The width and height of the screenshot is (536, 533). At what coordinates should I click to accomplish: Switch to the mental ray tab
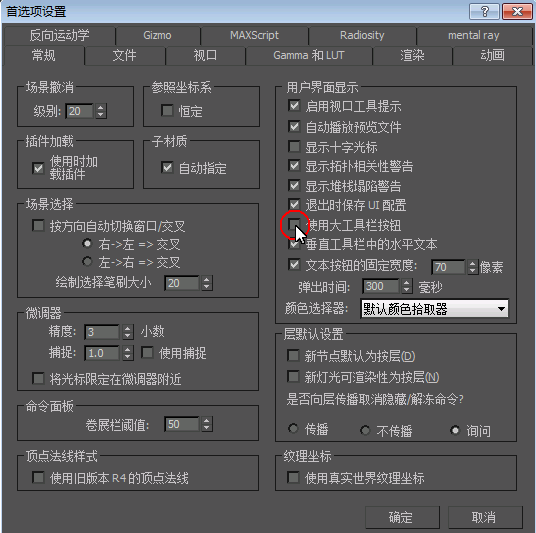tap(473, 35)
